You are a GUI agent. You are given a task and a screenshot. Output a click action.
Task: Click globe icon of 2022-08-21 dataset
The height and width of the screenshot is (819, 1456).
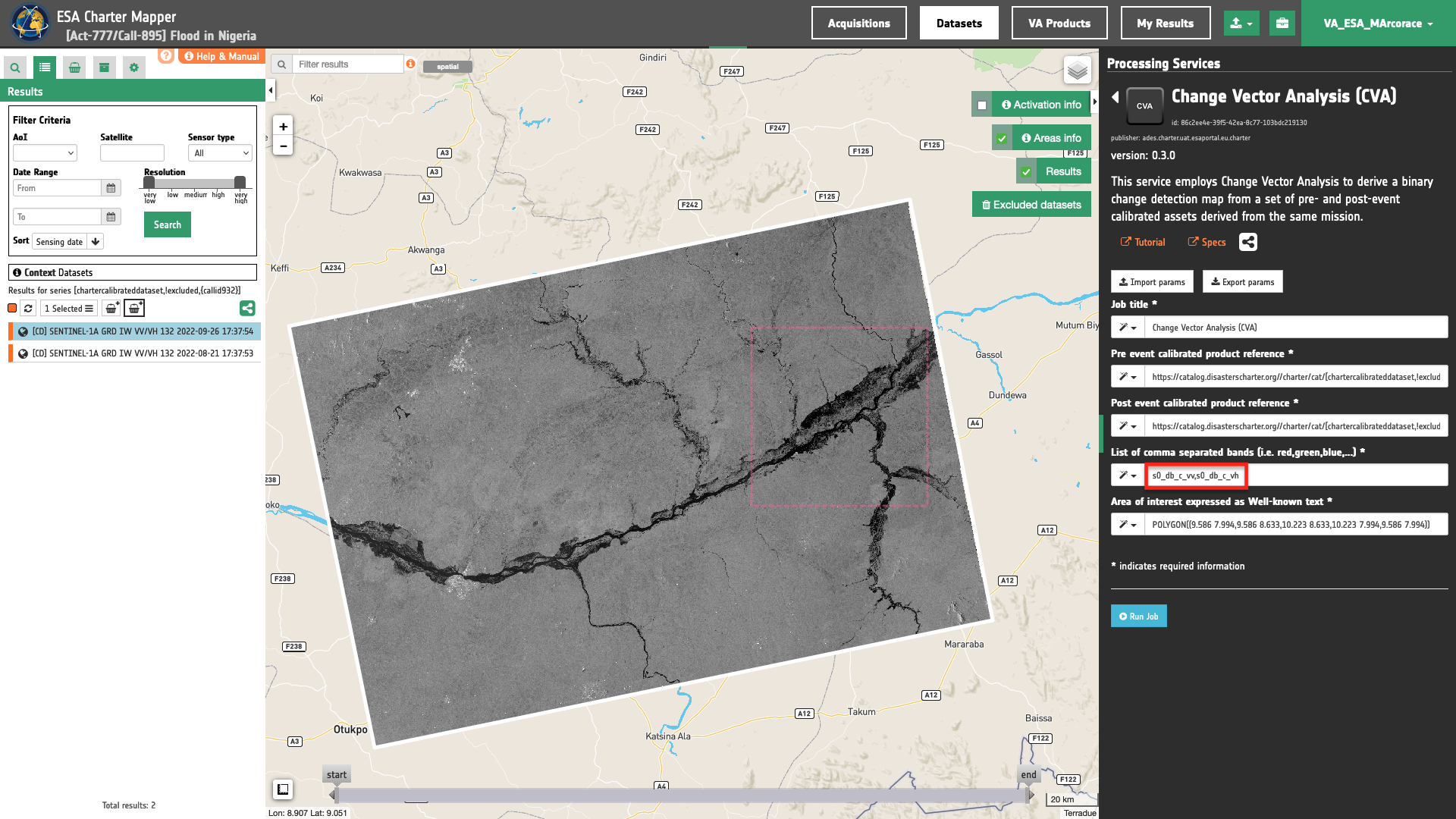point(24,353)
